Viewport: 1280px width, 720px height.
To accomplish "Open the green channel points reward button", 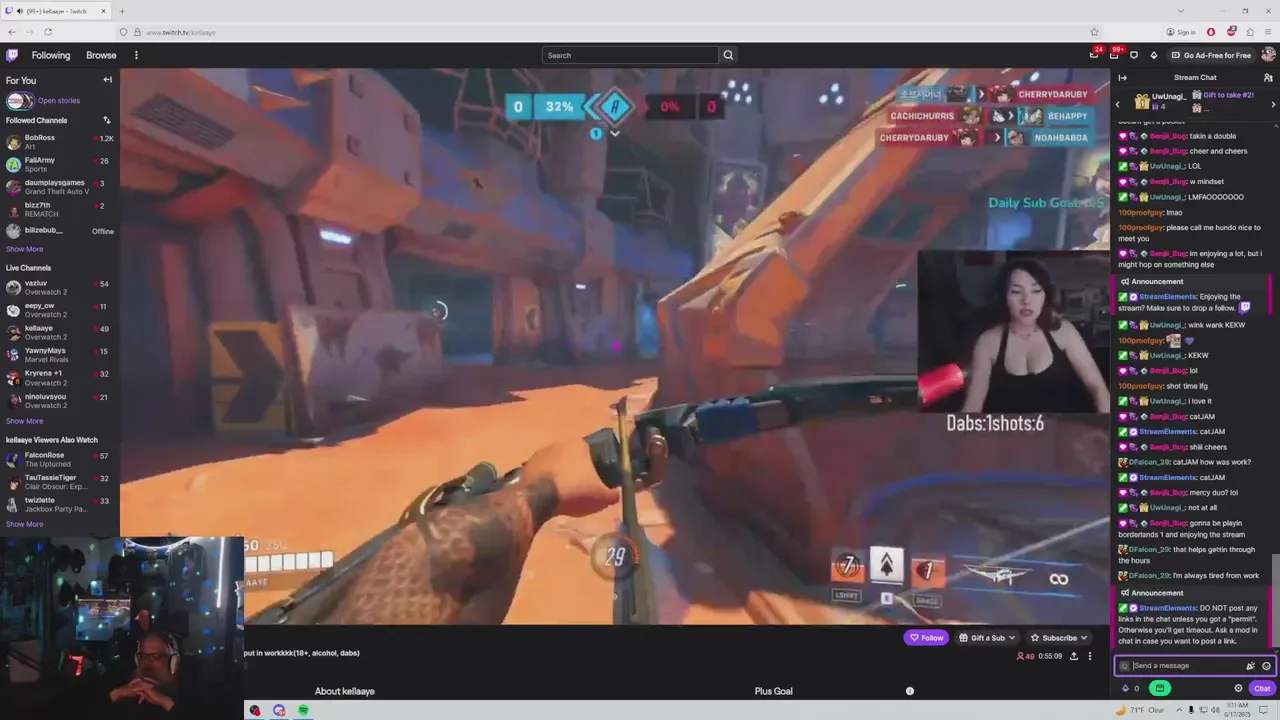I will 1159,688.
